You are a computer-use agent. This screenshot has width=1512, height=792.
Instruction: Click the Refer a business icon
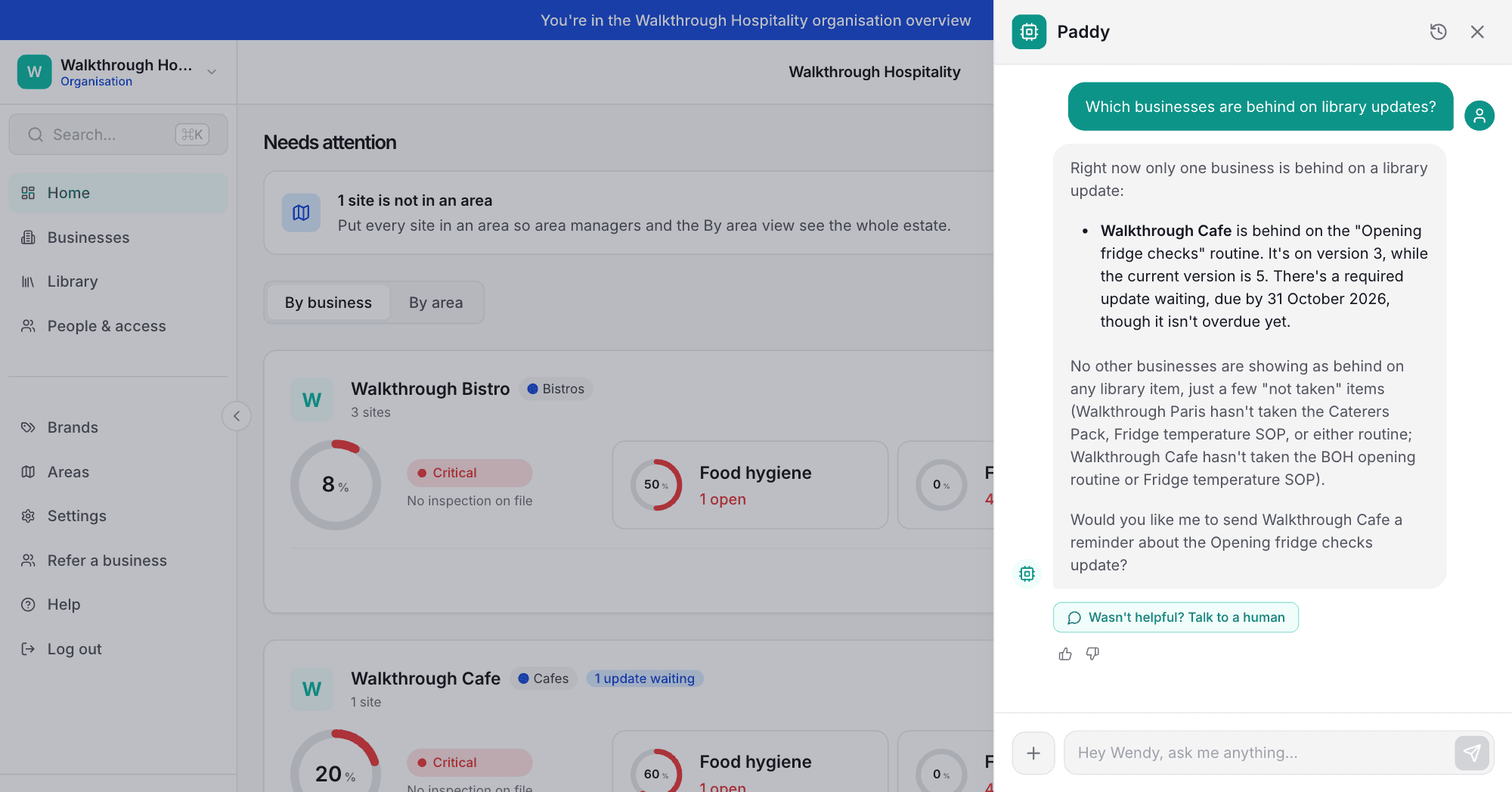click(28, 561)
